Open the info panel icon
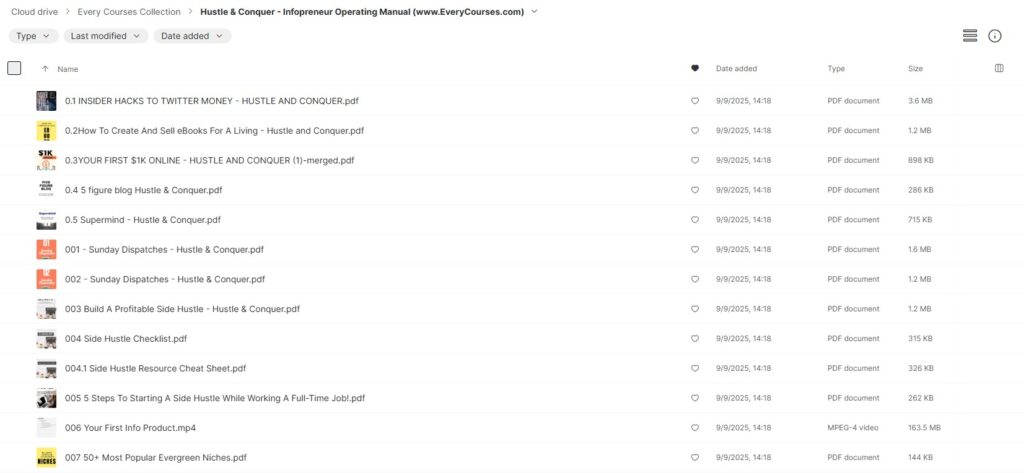Image resolution: width=1024 pixels, height=473 pixels. pos(995,36)
